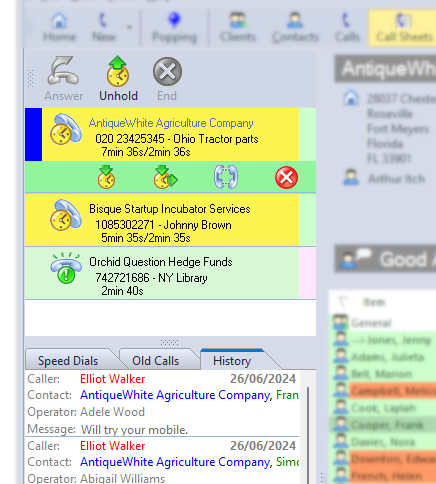Click the pink color strip beside Orchid call
Screen dimensions: 436x484
(x=307, y=273)
